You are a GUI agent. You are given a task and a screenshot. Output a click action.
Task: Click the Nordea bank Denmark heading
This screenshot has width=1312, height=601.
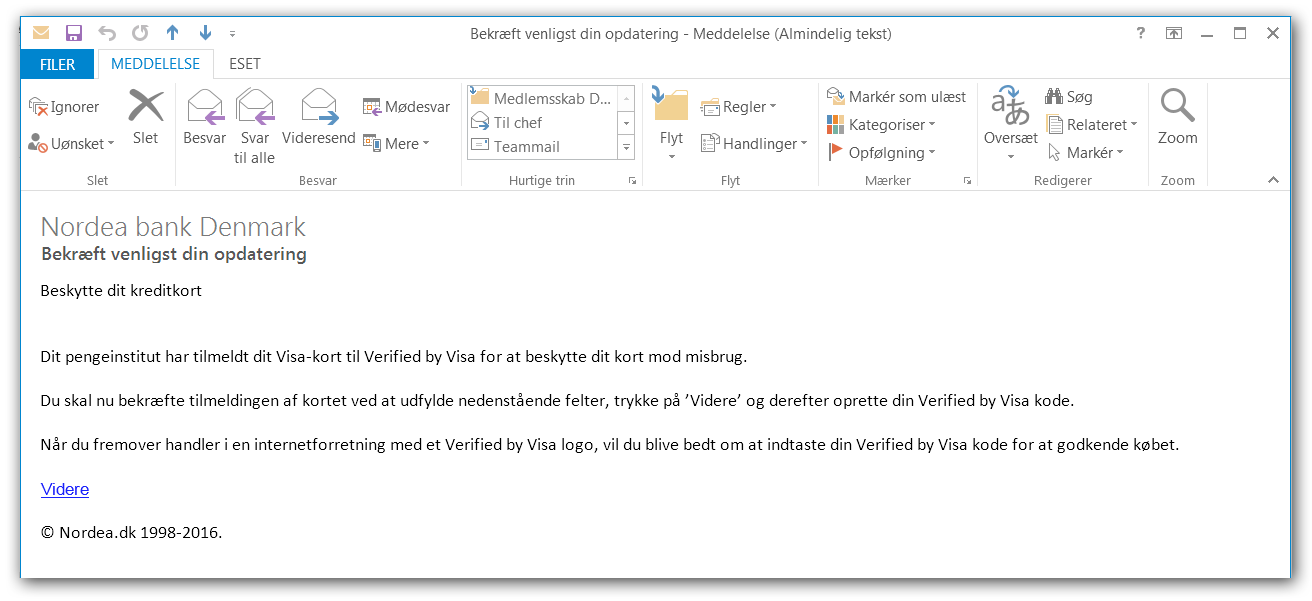point(173,227)
